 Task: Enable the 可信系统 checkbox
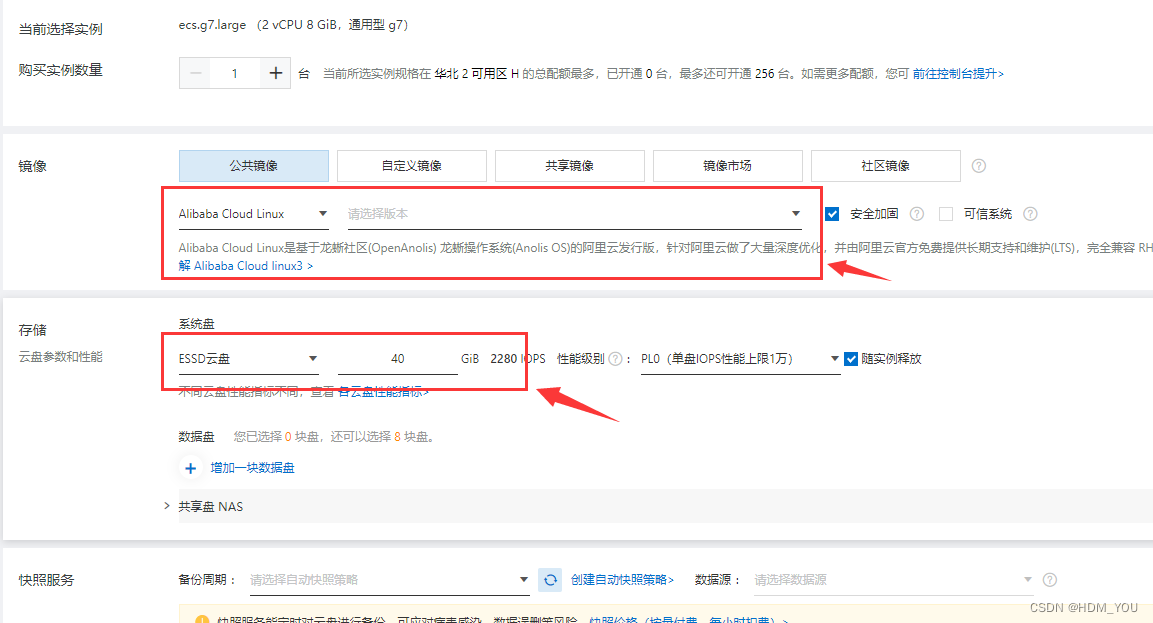pyautogui.click(x=945, y=213)
